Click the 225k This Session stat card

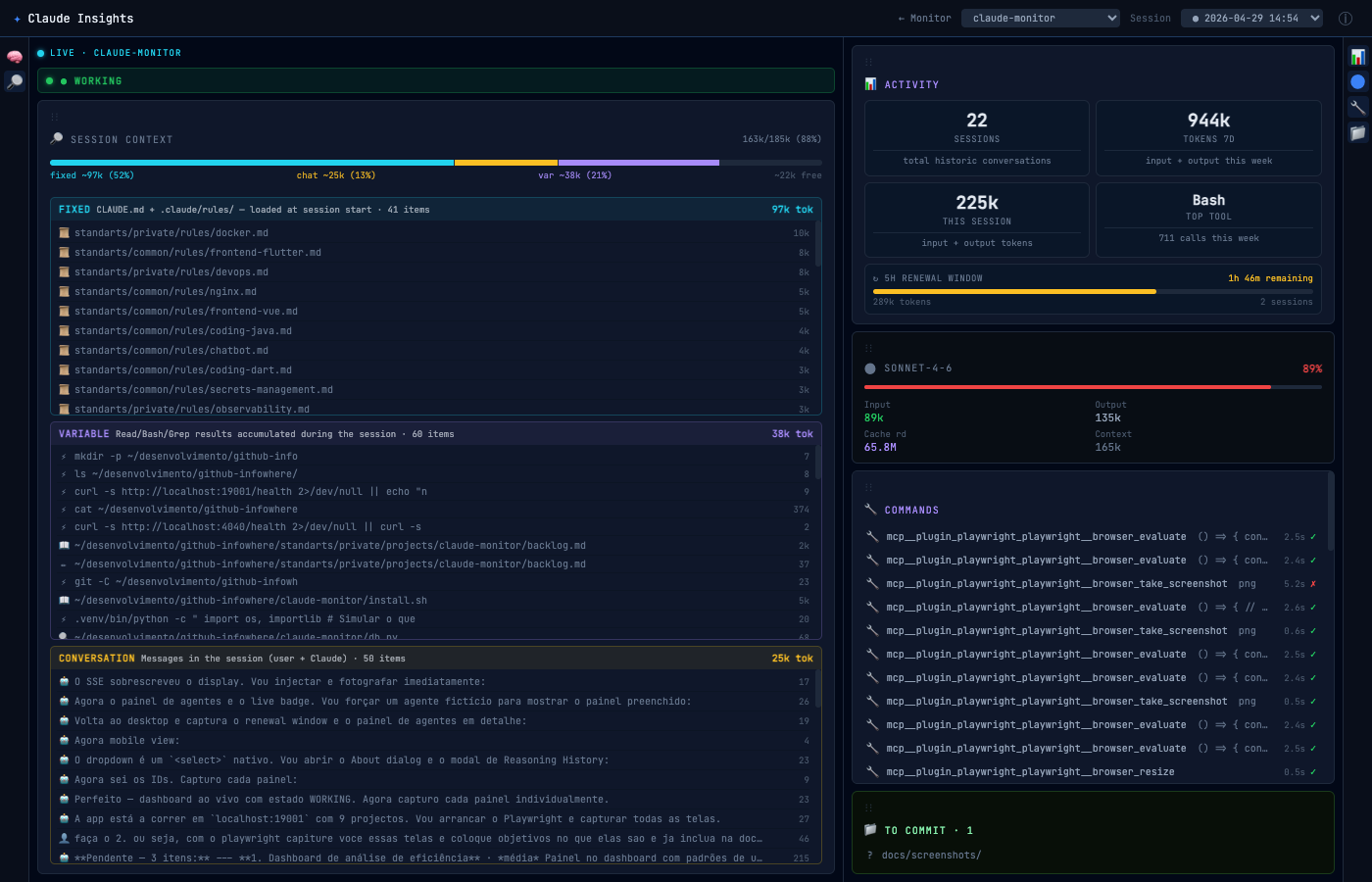(x=977, y=220)
